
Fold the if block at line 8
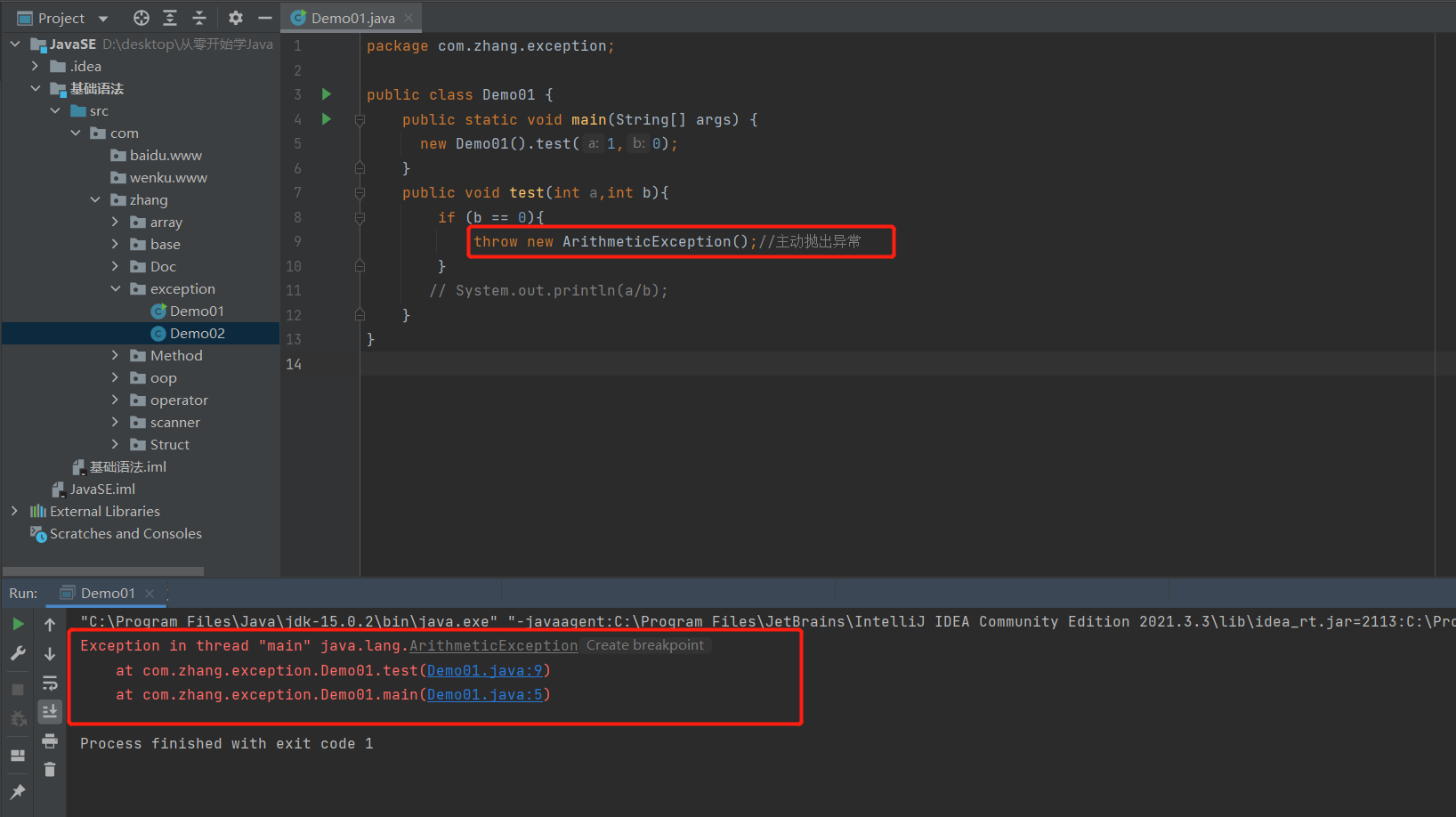(x=360, y=217)
